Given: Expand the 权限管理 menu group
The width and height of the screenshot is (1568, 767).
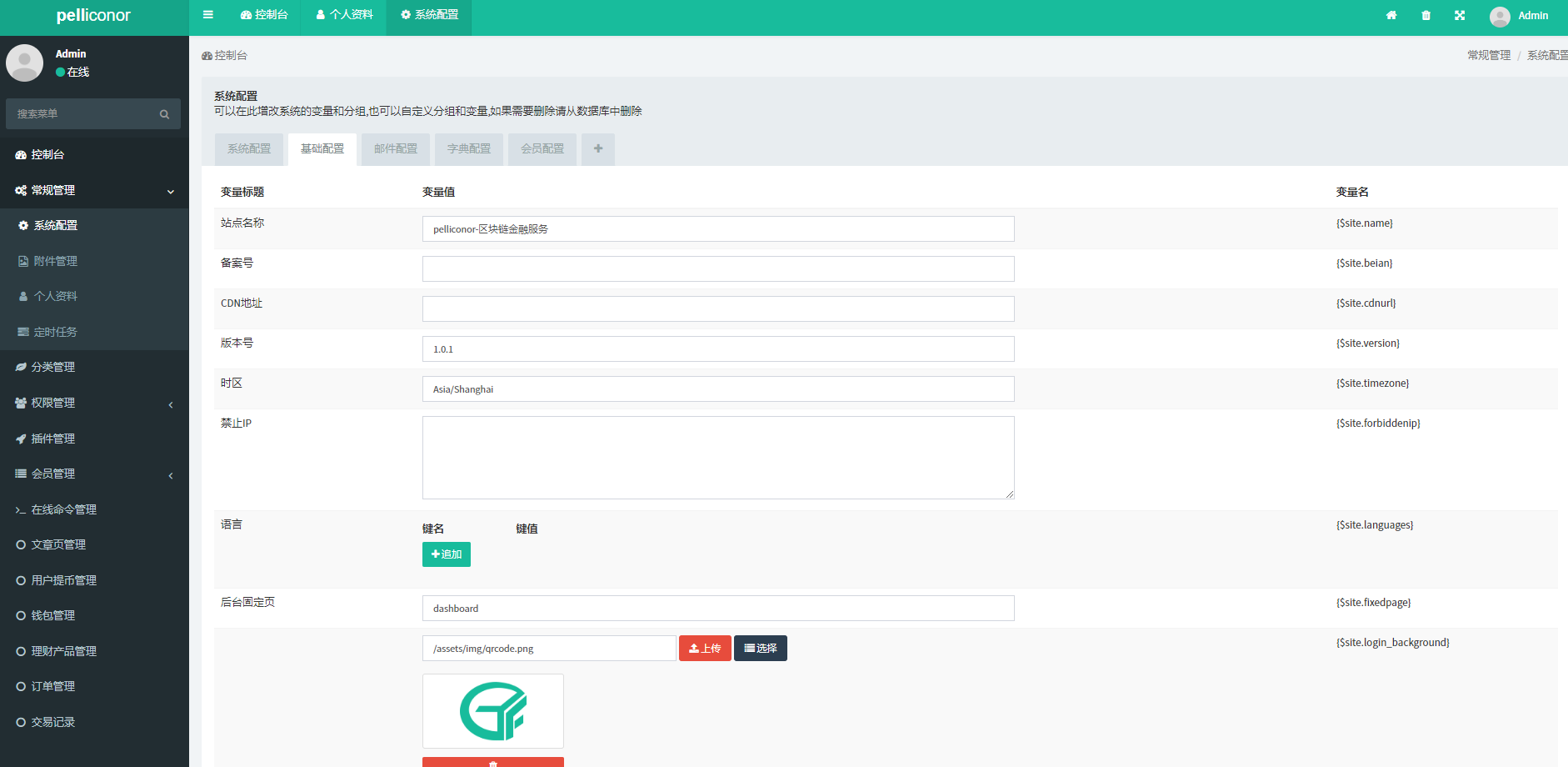Looking at the screenshot, I should [94, 403].
